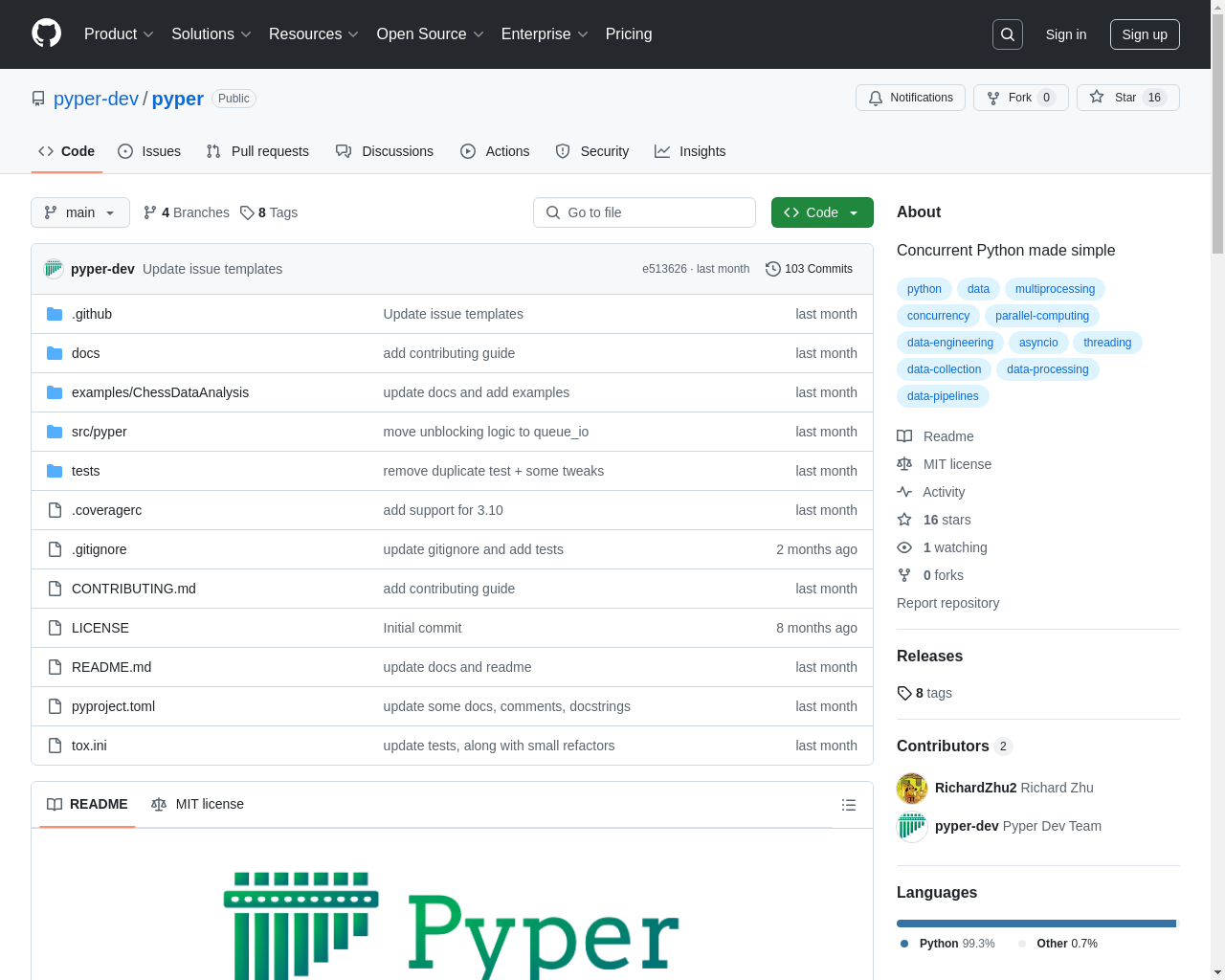
Task: Click RichardZhu2 contributor avatar
Action: (912, 789)
